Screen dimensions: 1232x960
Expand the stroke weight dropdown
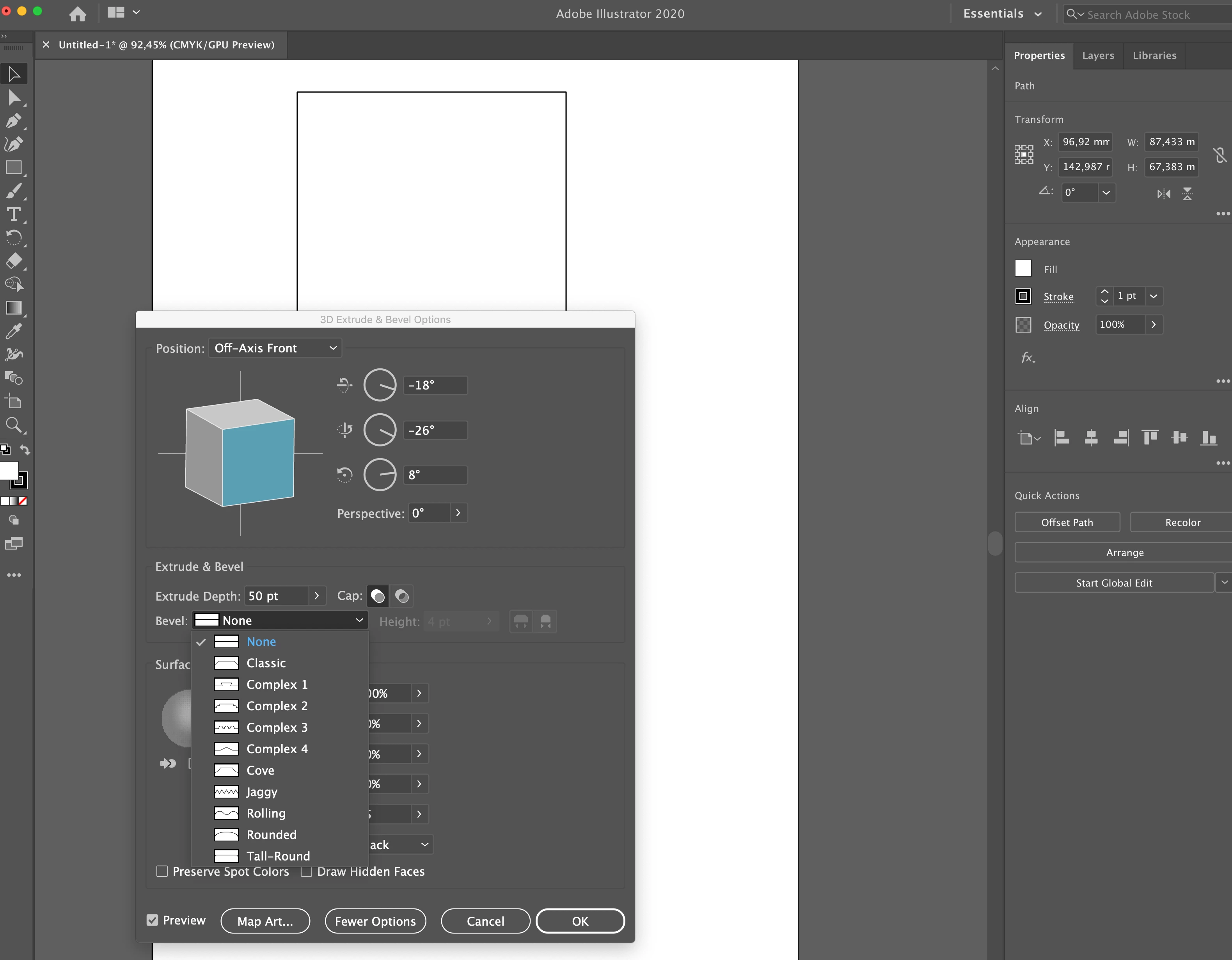1154,296
